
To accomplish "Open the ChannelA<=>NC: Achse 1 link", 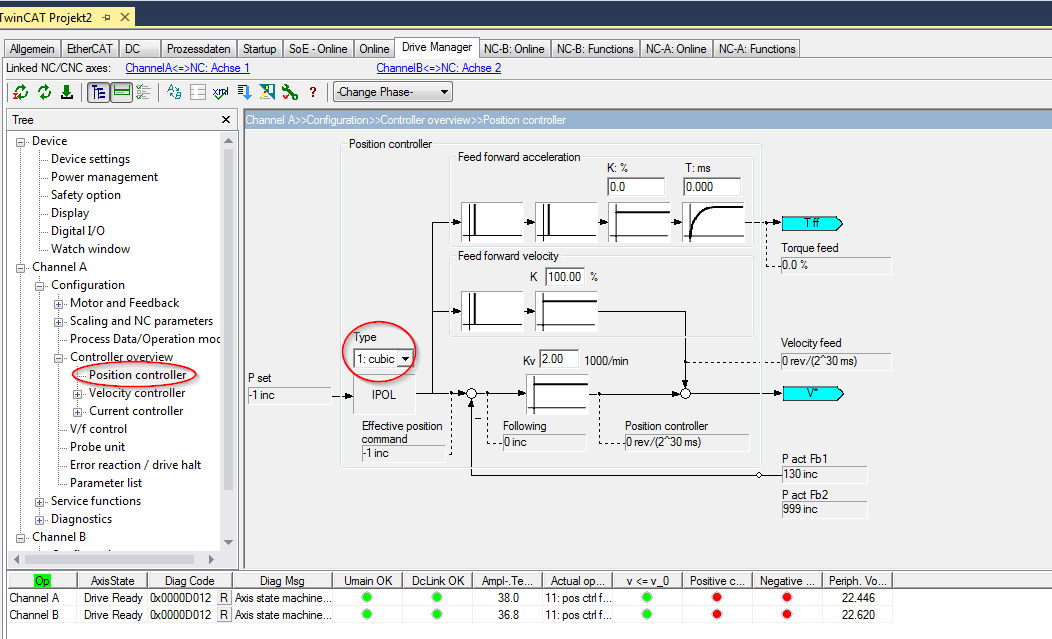I will click(x=187, y=68).
